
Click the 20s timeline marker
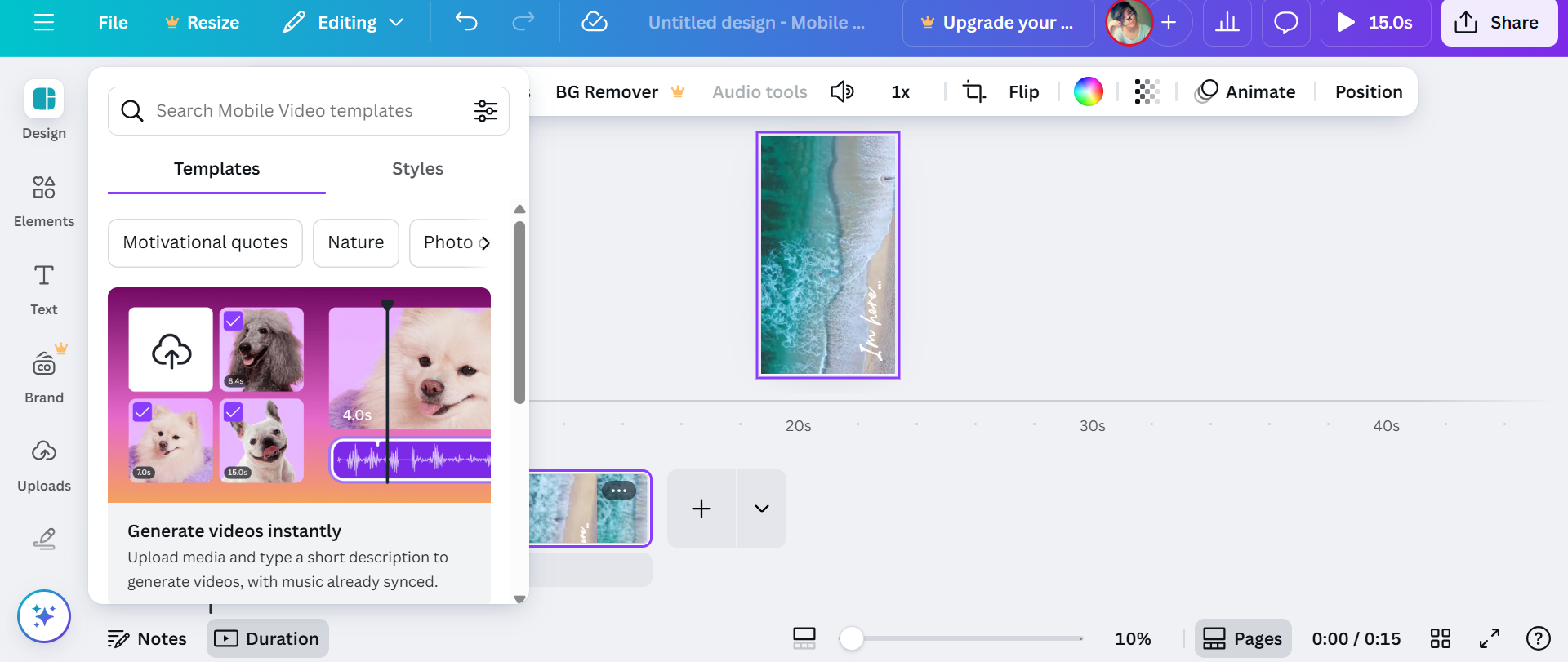[x=798, y=426]
